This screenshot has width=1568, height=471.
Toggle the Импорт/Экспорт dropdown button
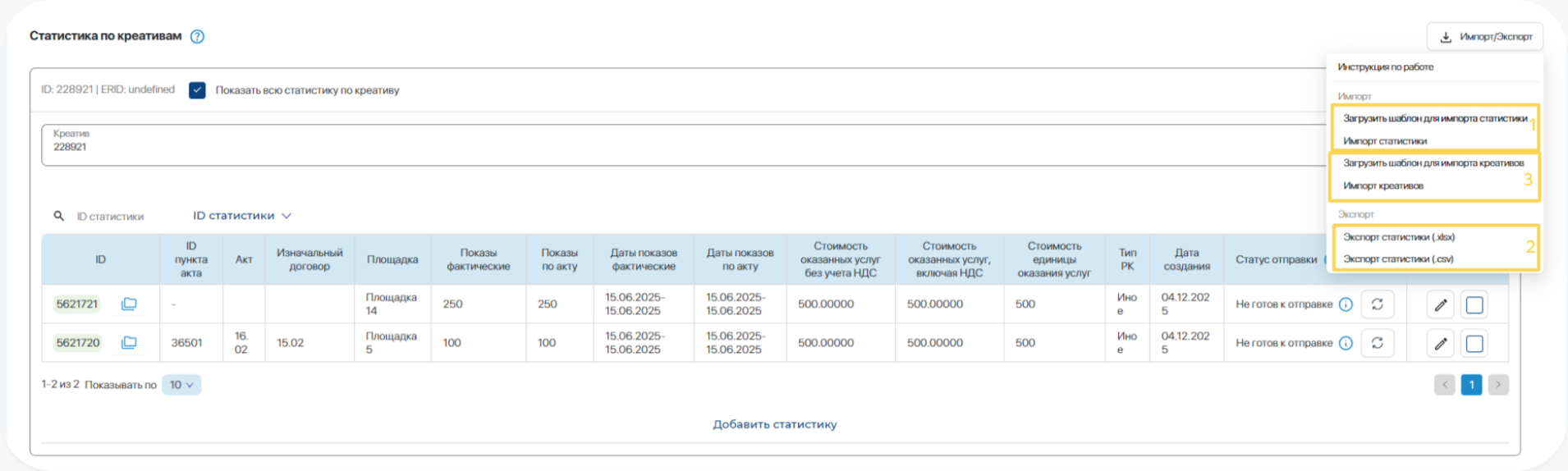(x=1486, y=37)
